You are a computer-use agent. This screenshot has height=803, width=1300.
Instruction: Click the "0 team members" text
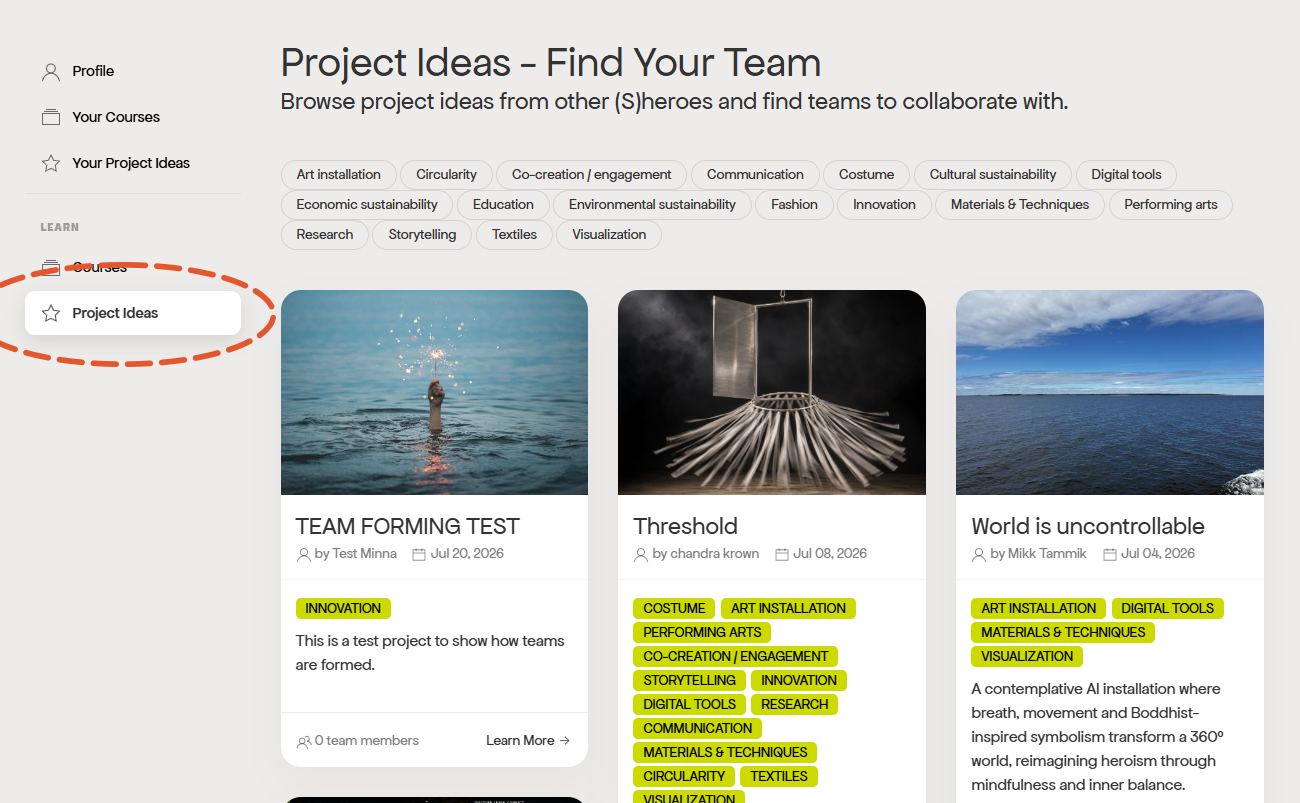pyautogui.click(x=367, y=741)
